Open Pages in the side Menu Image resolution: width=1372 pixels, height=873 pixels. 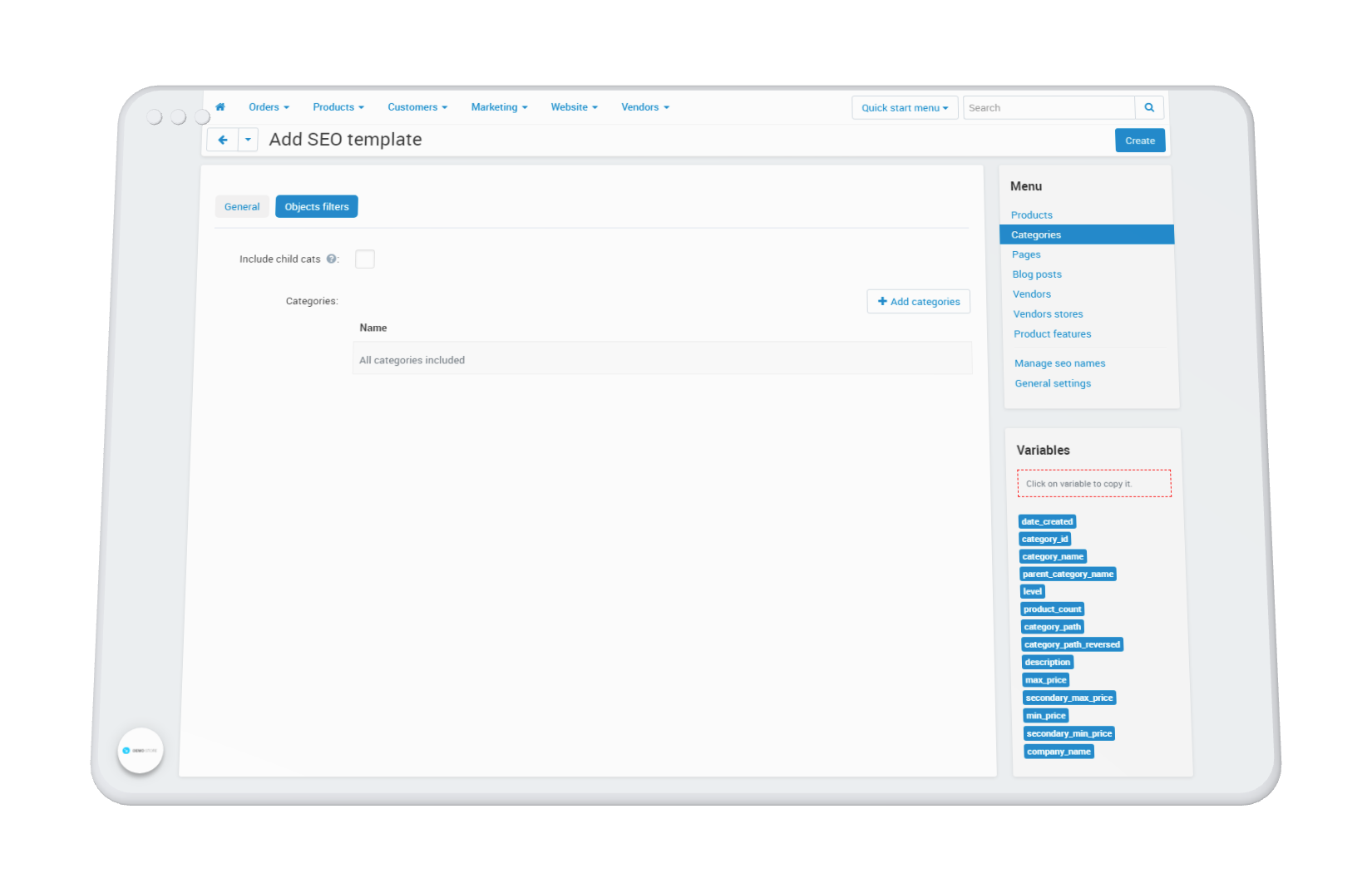(1026, 254)
